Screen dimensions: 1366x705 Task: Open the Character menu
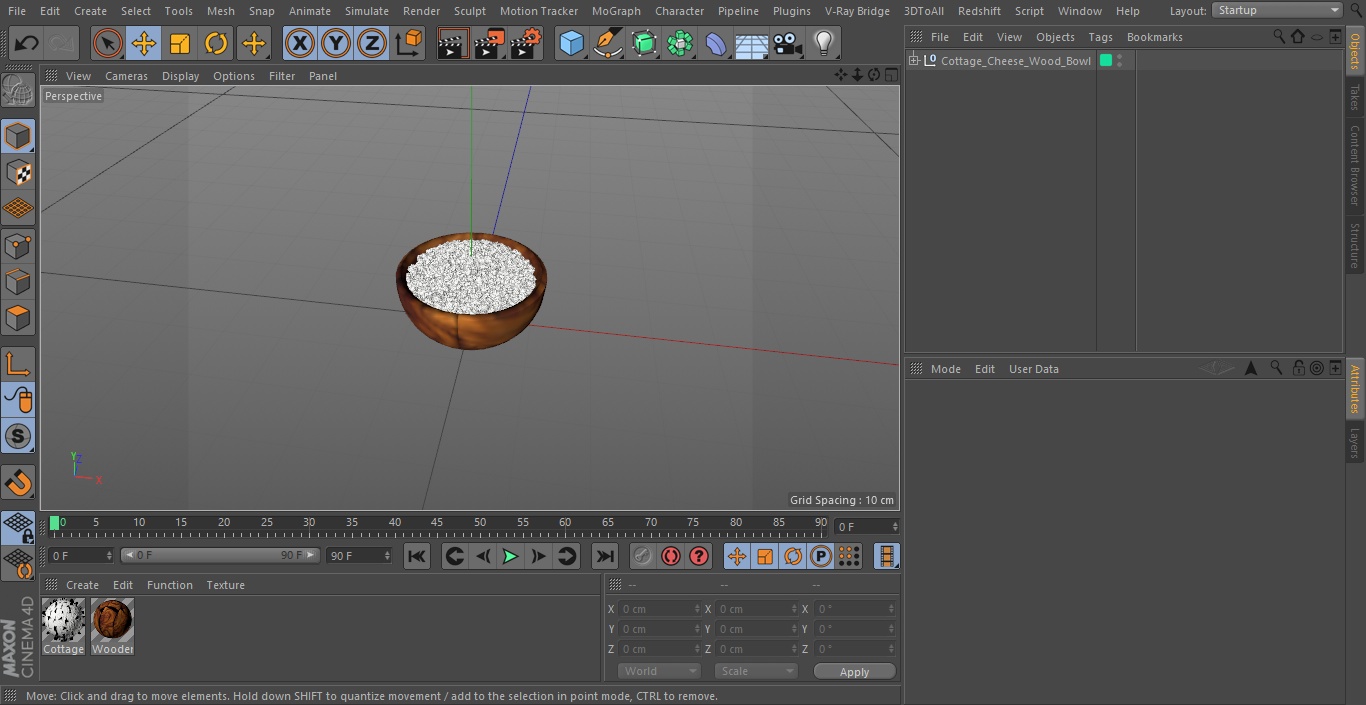(x=679, y=11)
